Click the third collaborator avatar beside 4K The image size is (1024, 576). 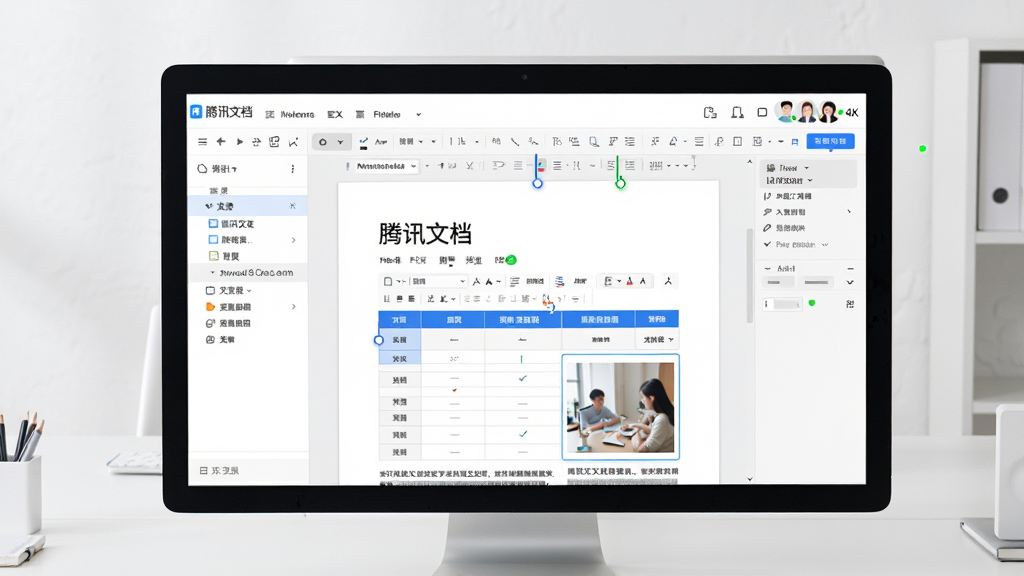[829, 112]
